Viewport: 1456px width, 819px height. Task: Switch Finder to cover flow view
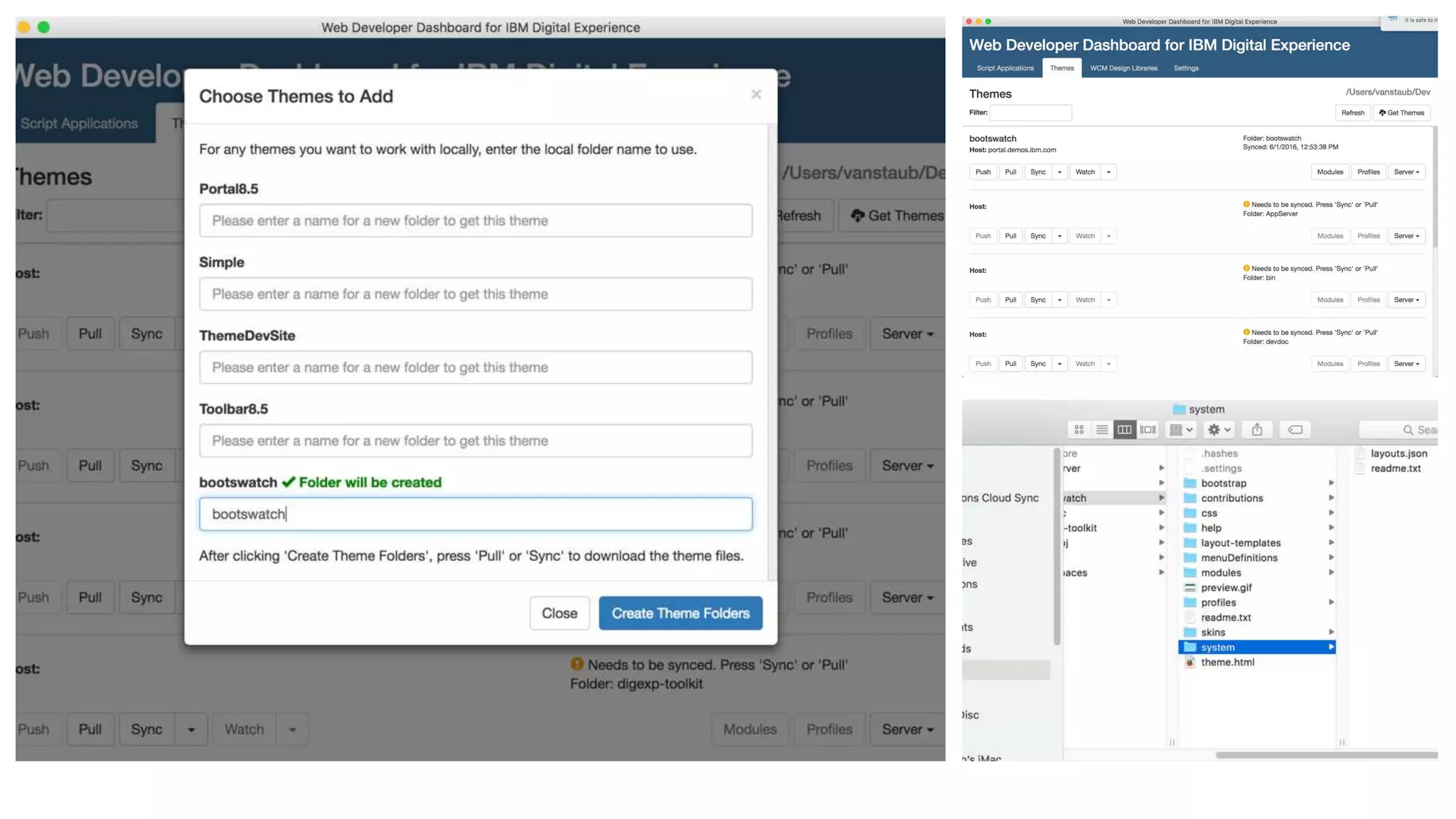1147,429
